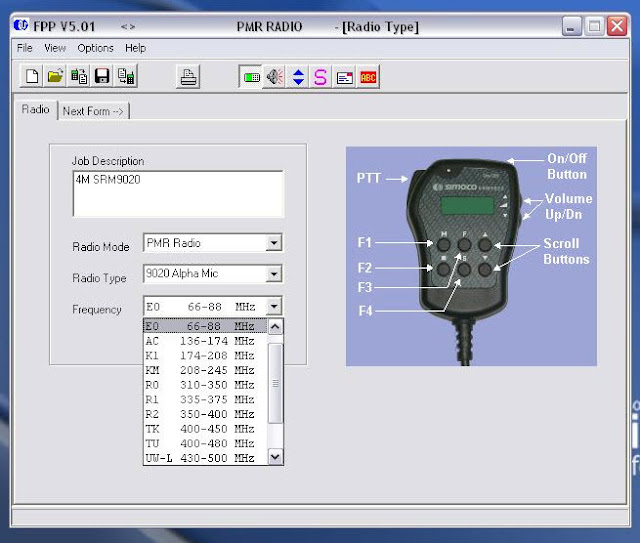Select TK 400-450 MHz frequency band
The width and height of the screenshot is (640, 543).
click(x=205, y=429)
